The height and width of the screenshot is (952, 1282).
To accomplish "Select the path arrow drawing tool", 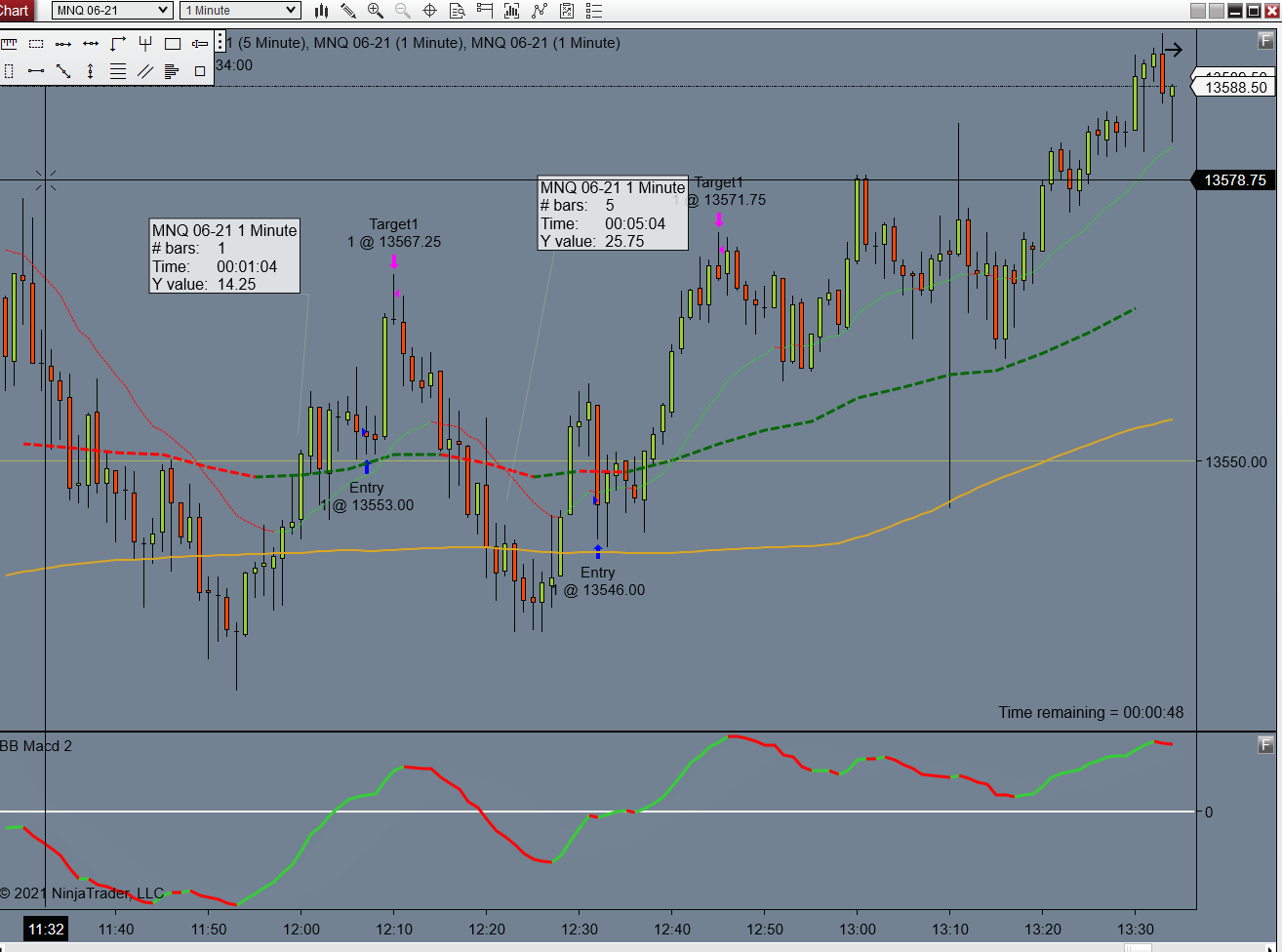I will pyautogui.click(x=118, y=44).
